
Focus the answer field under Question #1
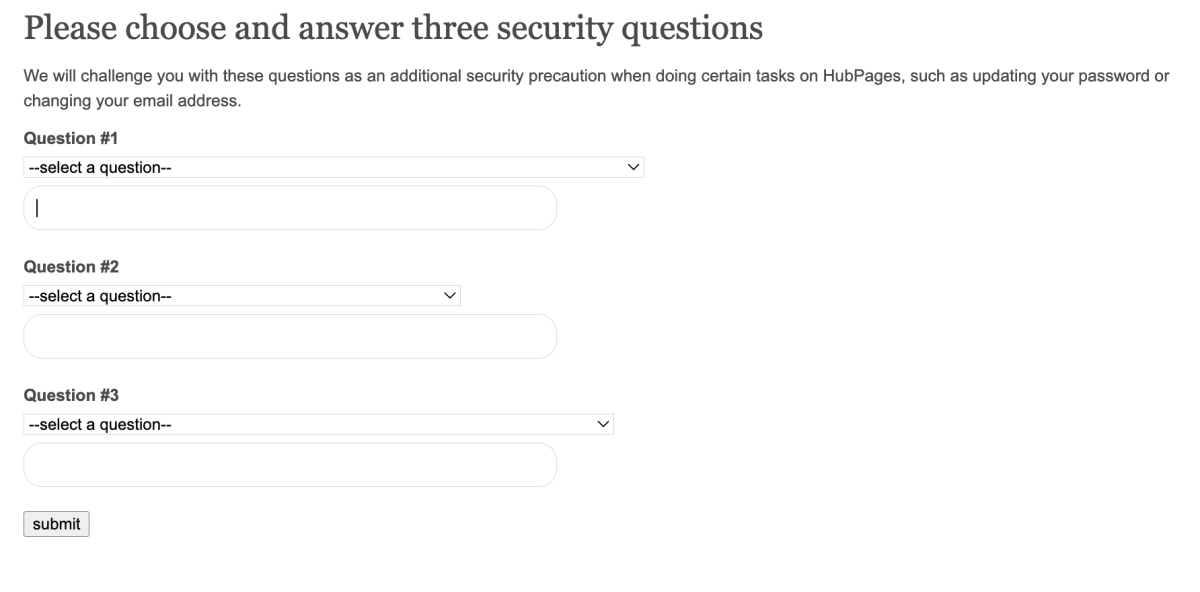[289, 208]
